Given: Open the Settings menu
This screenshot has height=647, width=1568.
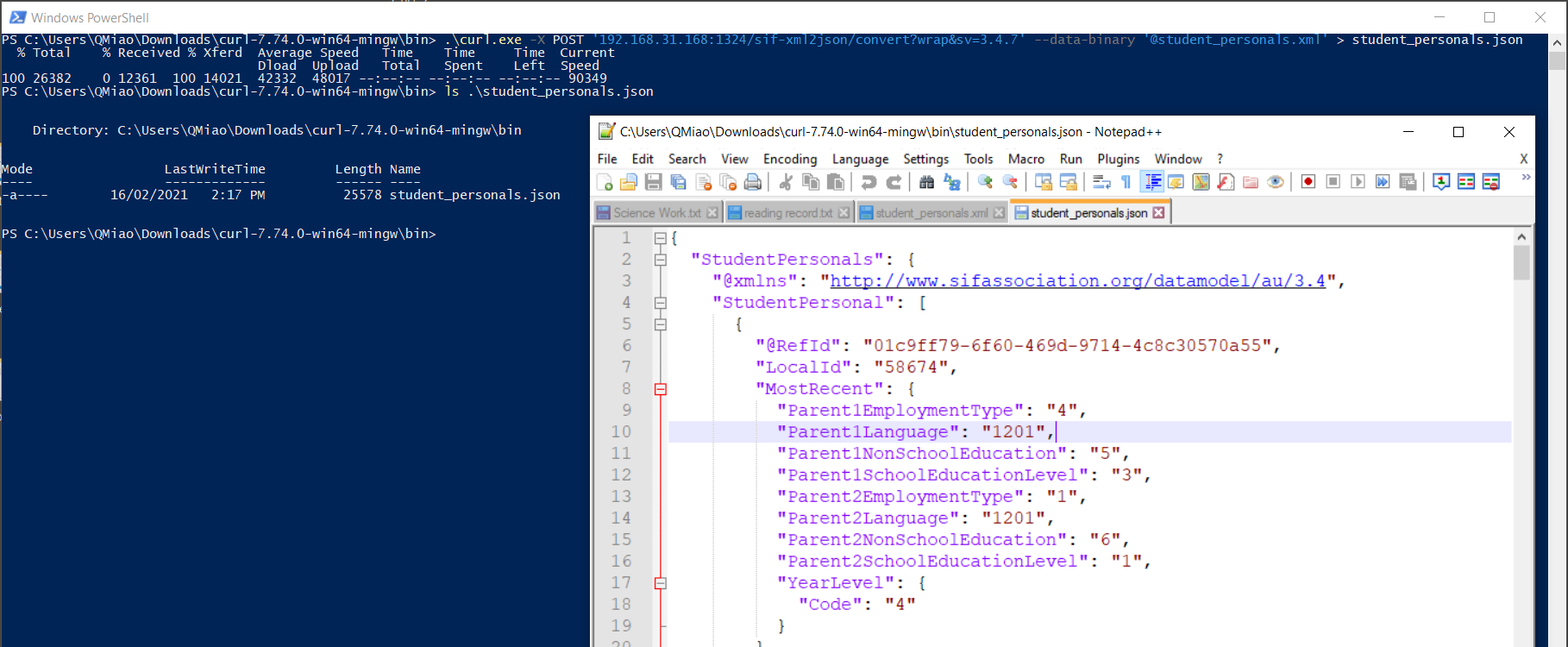Looking at the screenshot, I should click(926, 159).
